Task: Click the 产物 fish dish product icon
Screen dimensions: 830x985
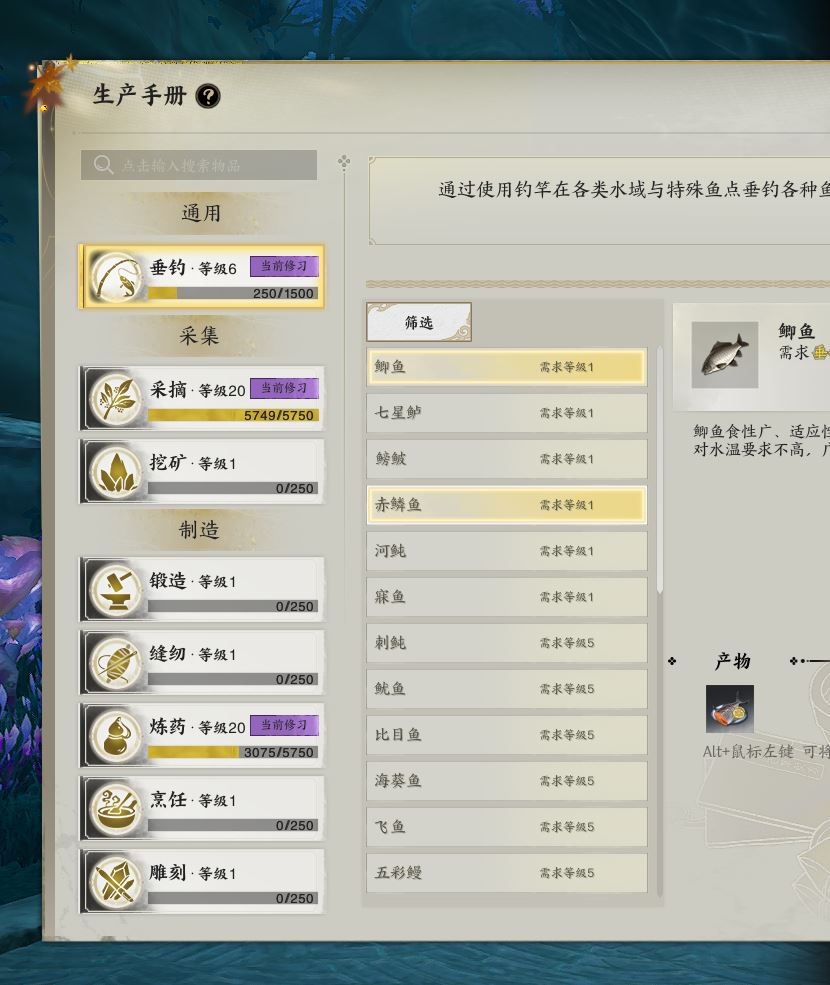Action: tap(729, 709)
